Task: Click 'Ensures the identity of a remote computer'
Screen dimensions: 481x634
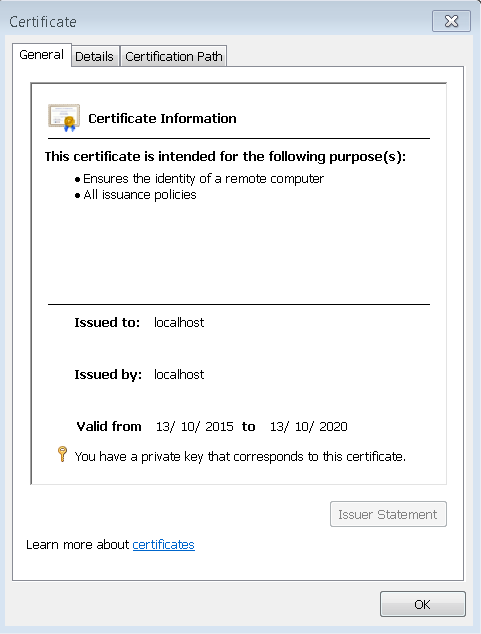Action: (203, 179)
